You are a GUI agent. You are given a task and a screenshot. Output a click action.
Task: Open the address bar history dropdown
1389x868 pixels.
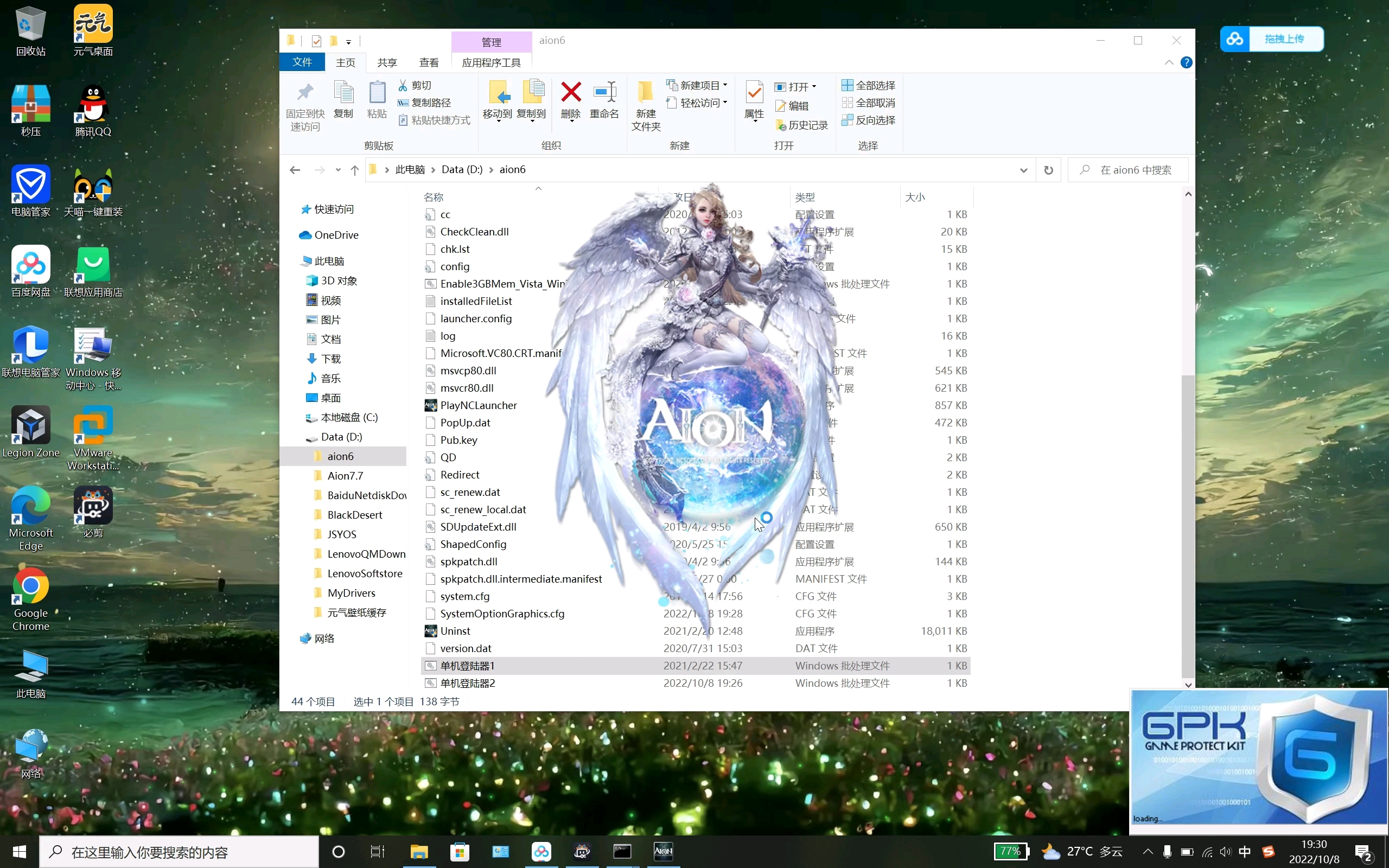tap(1023, 170)
